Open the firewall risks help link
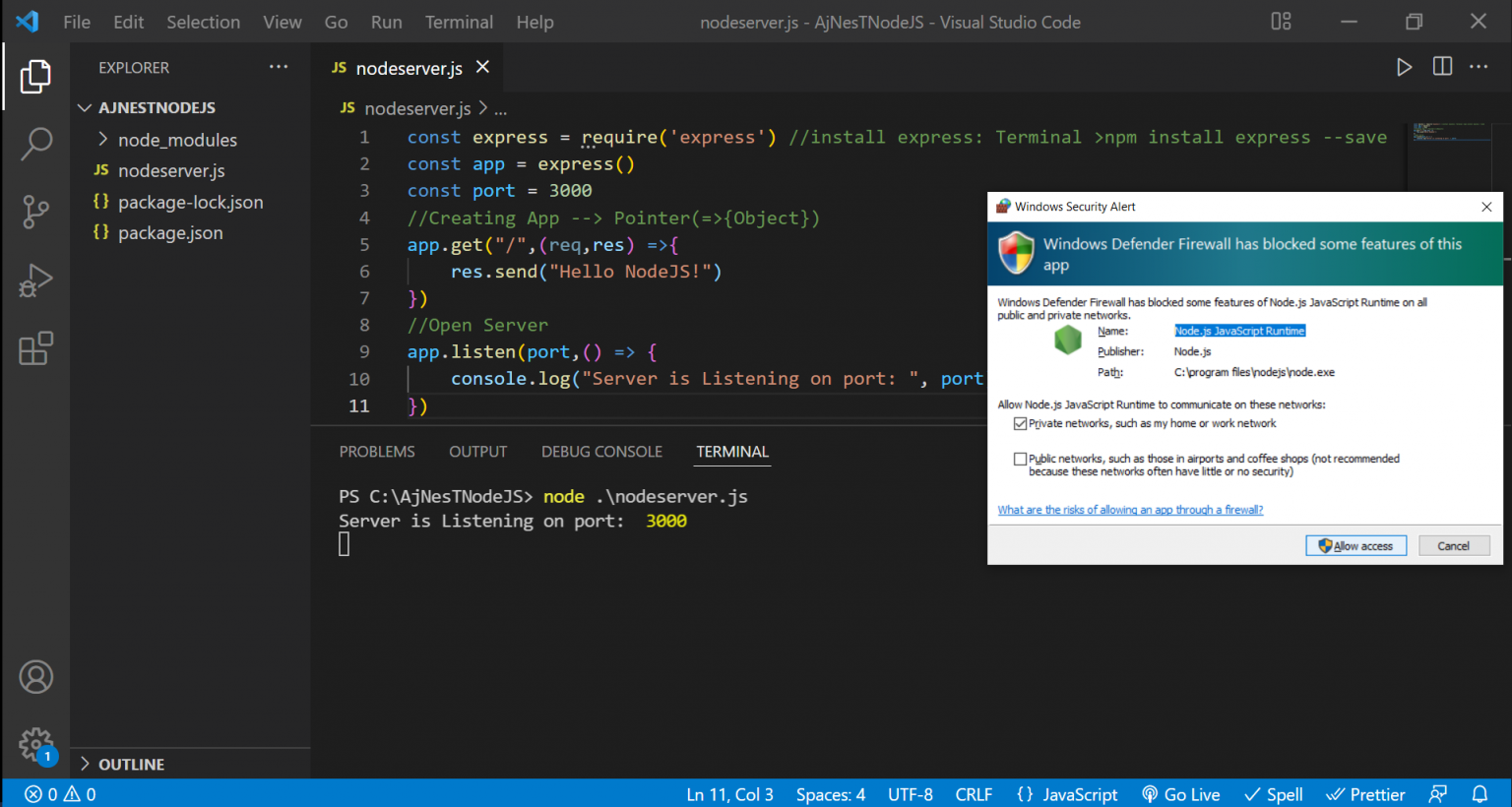Image resolution: width=1512 pixels, height=807 pixels. coord(1130,510)
